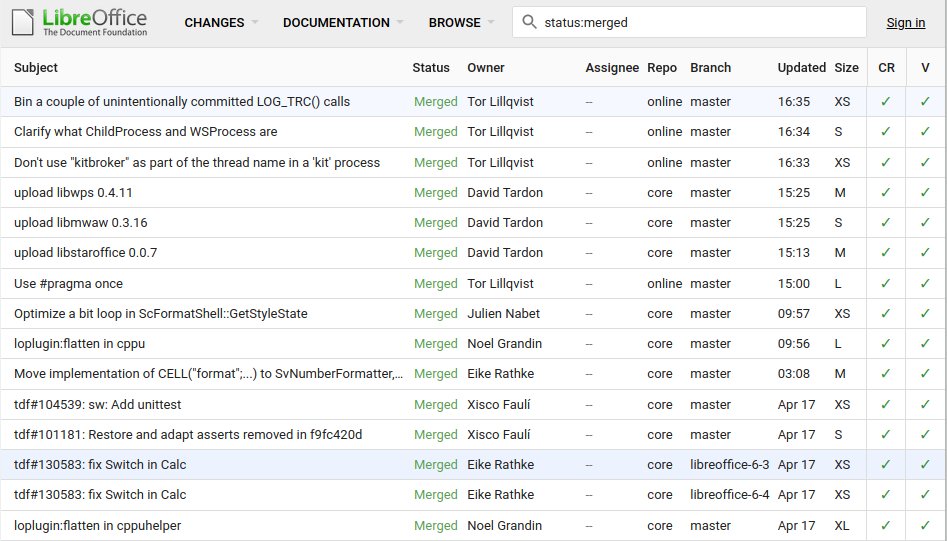Open change 'tdf#104539: sw: Add unittest'

point(97,405)
